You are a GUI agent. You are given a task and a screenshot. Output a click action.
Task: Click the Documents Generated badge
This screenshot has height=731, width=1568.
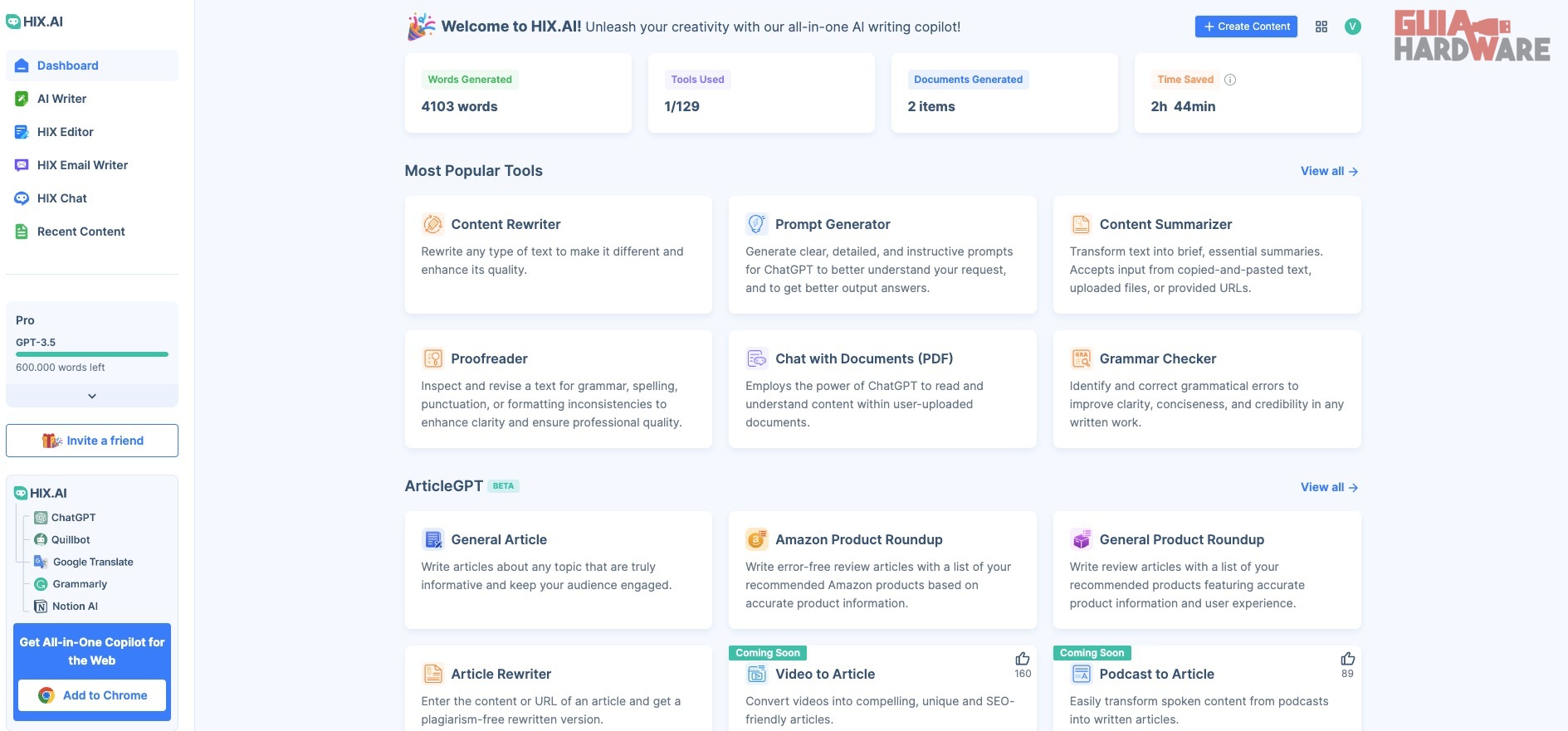tap(968, 80)
